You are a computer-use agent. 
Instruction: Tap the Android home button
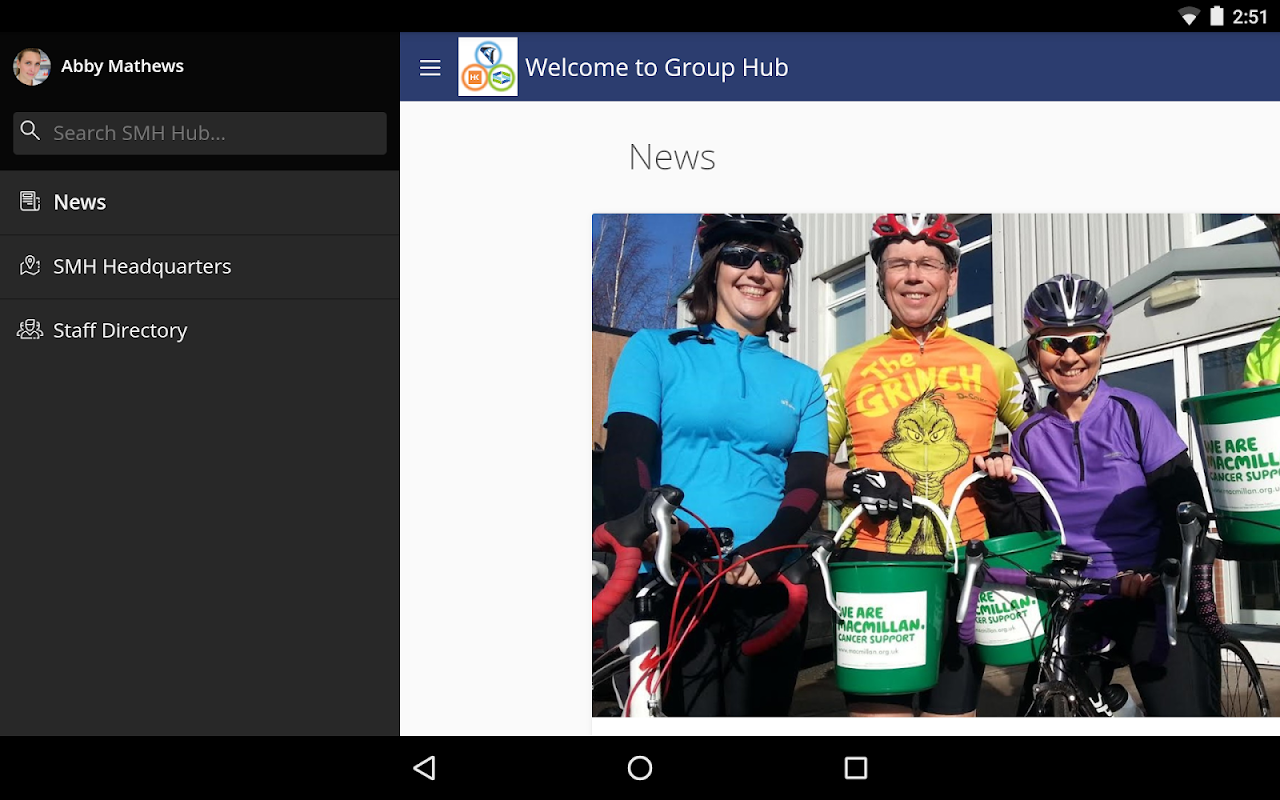[x=640, y=768]
